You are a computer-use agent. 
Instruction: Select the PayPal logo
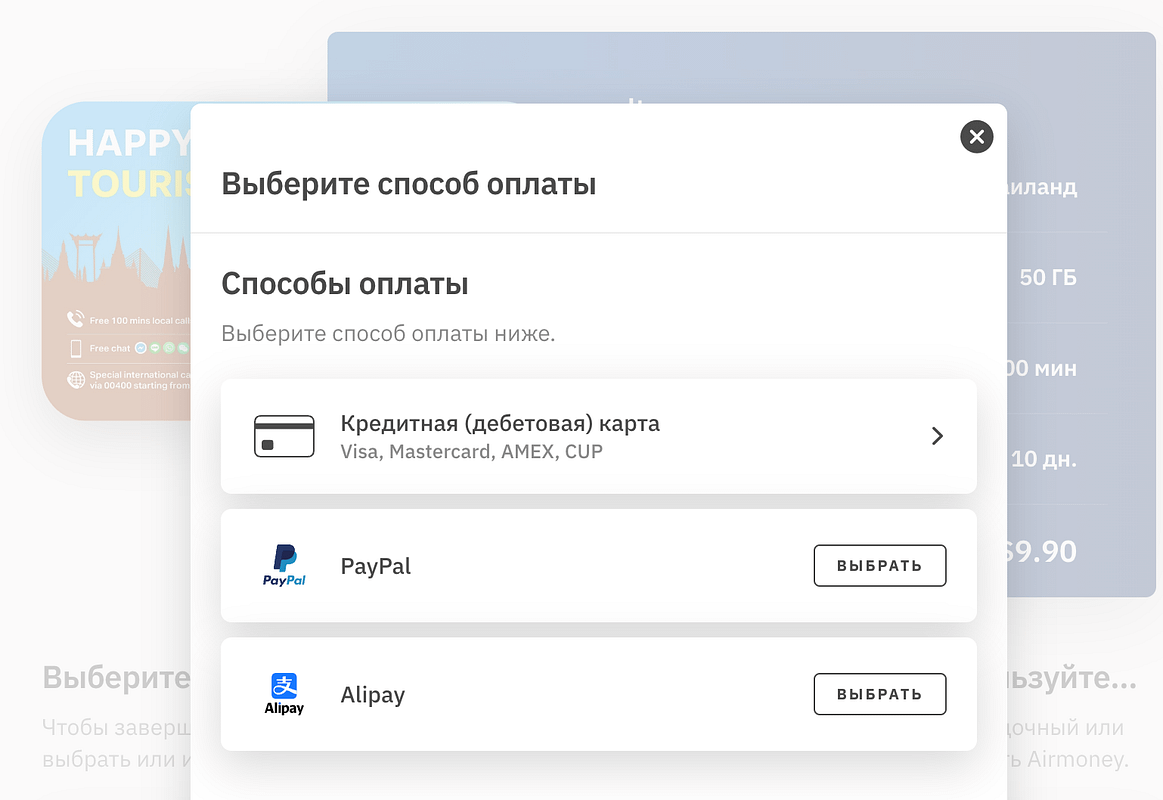[x=286, y=565]
